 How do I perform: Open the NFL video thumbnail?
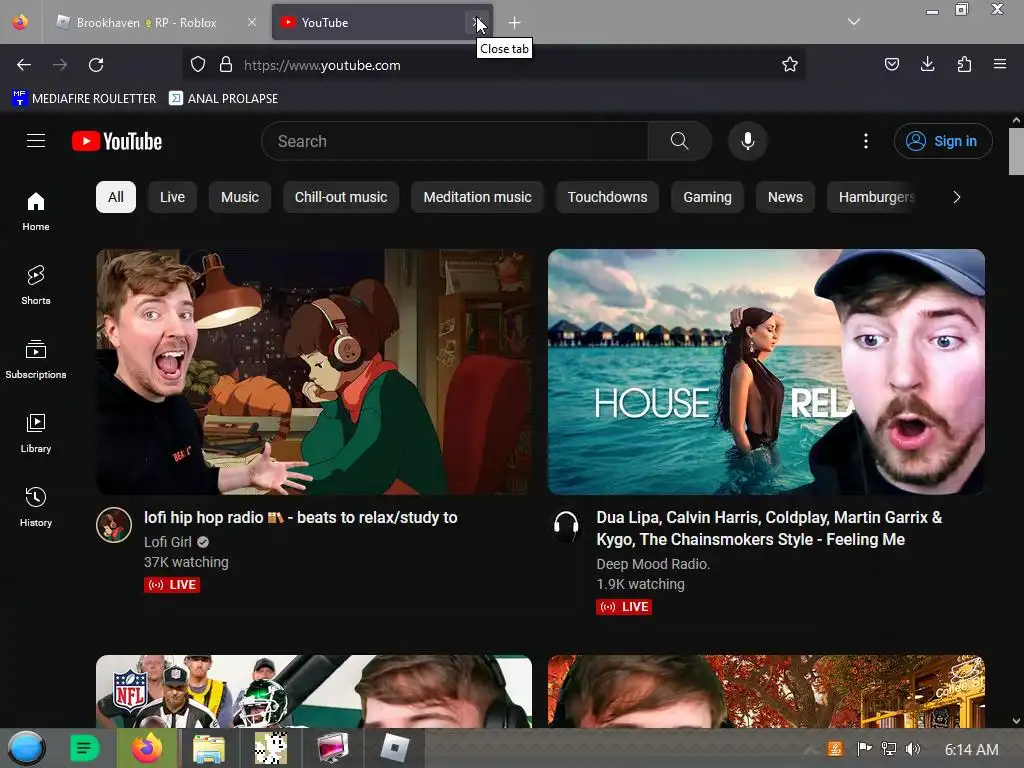[x=314, y=692]
